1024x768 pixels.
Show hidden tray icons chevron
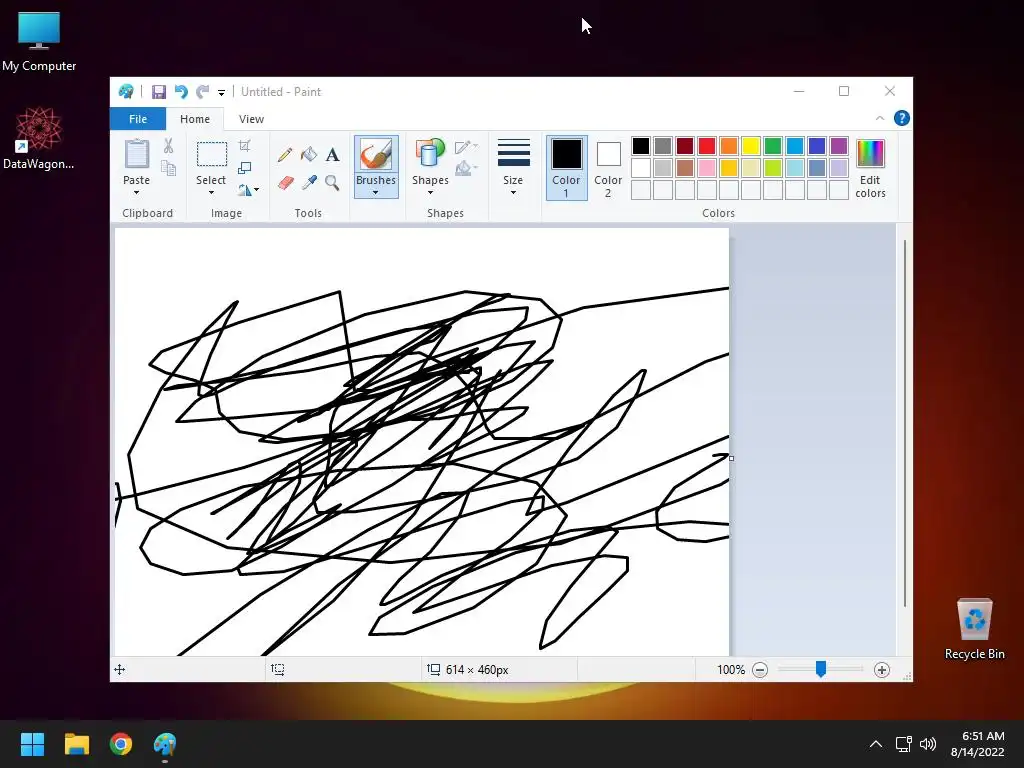pyautogui.click(x=876, y=744)
